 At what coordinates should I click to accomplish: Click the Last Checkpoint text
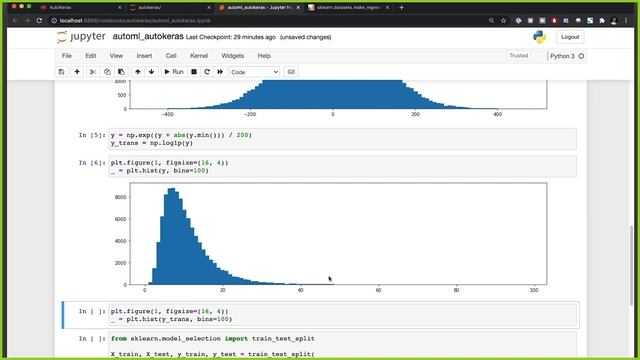click(x=231, y=37)
